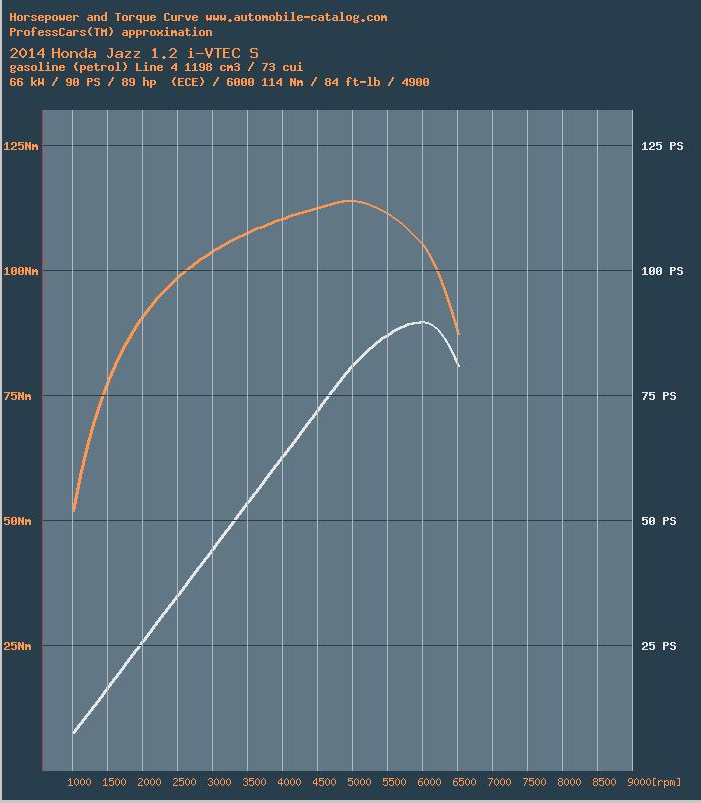Click the '1500' rpm axis label
Viewport: 701px width, 803px height.
(114, 782)
